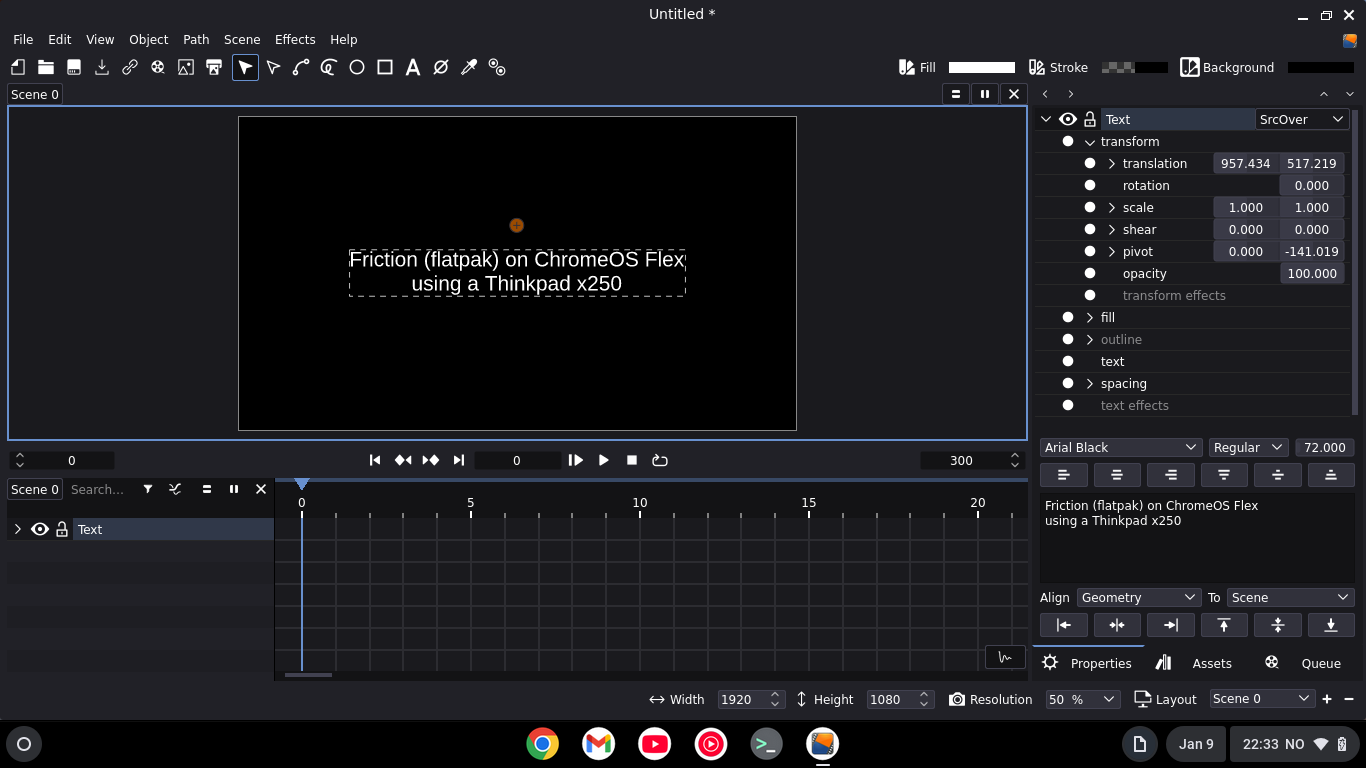Align text left
Image resolution: width=1366 pixels, height=768 pixels.
[1064, 475]
